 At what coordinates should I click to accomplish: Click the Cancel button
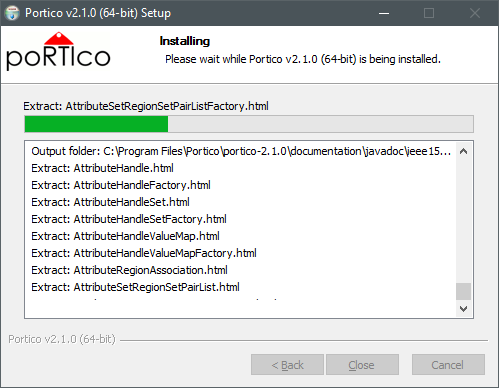click(448, 365)
